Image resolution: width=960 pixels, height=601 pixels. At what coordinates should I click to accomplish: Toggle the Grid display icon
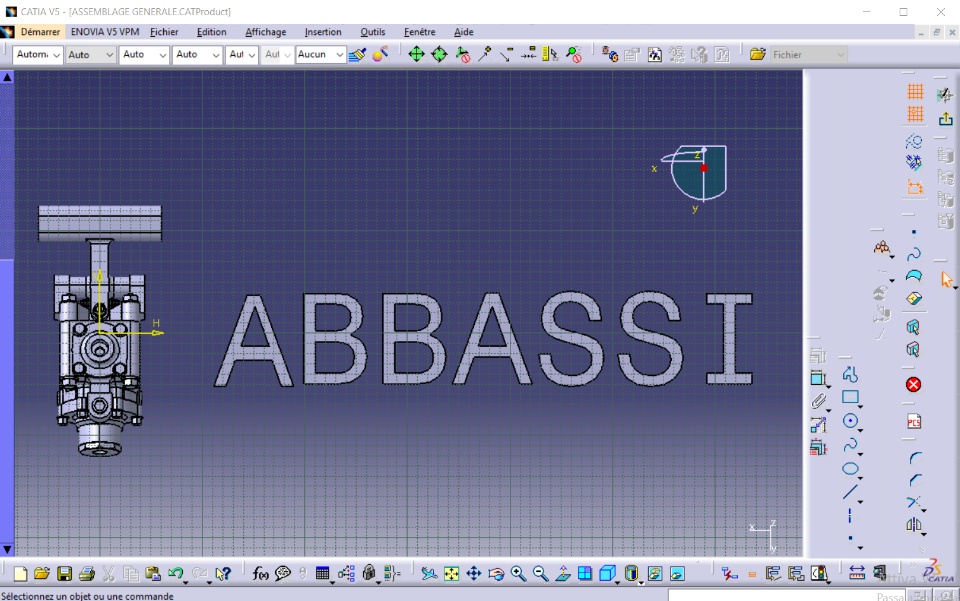[x=915, y=91]
